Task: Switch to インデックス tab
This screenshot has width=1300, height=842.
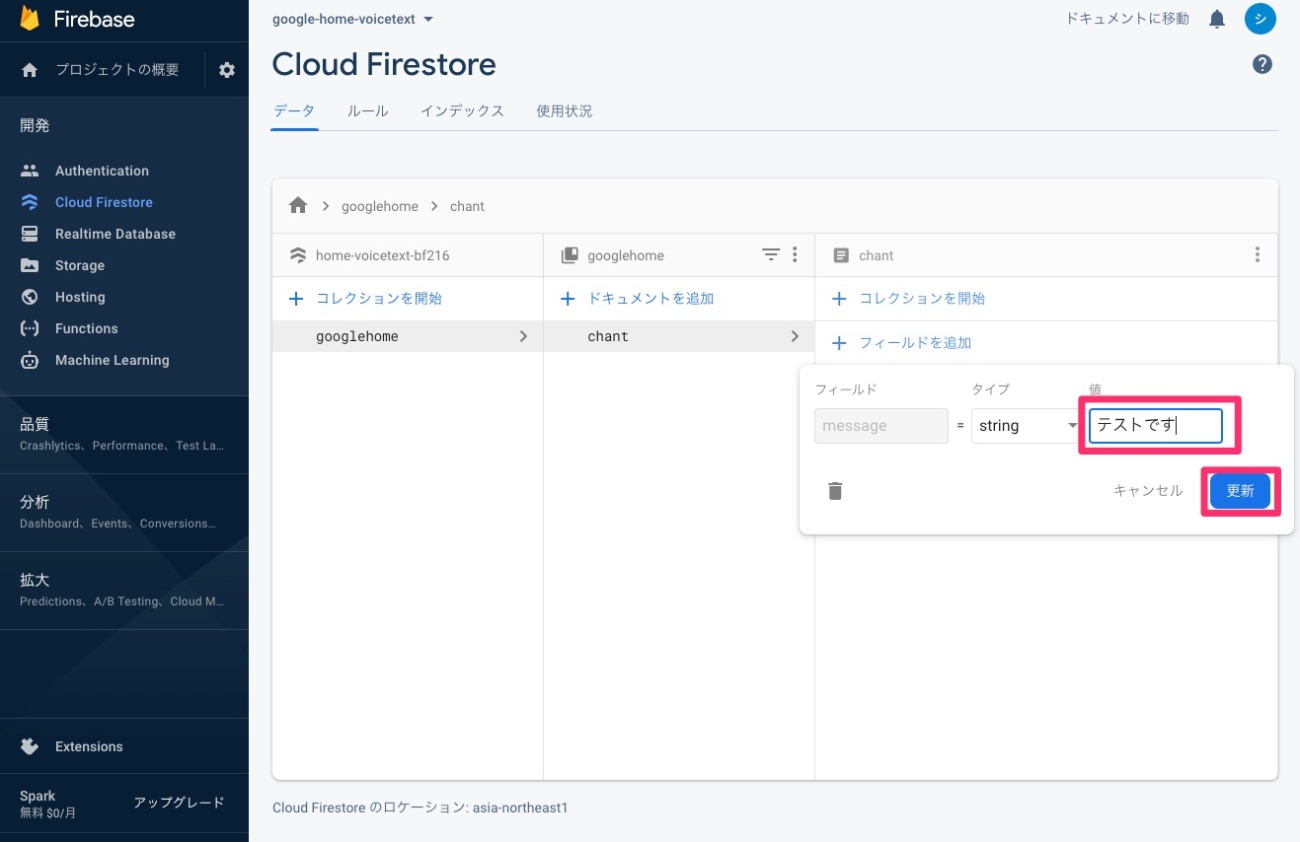Action: pos(462,111)
